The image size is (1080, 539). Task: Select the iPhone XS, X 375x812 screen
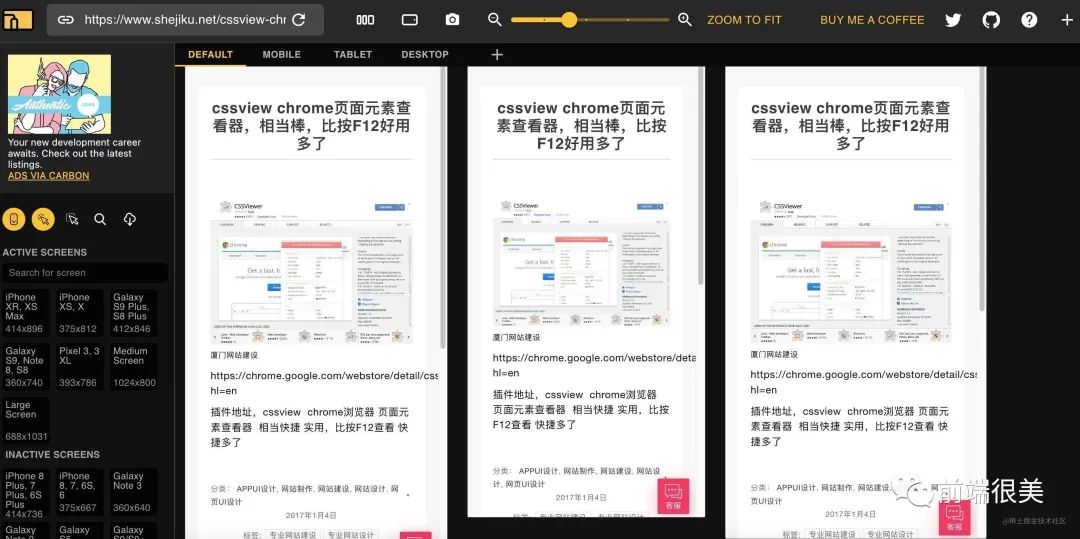[x=79, y=312]
